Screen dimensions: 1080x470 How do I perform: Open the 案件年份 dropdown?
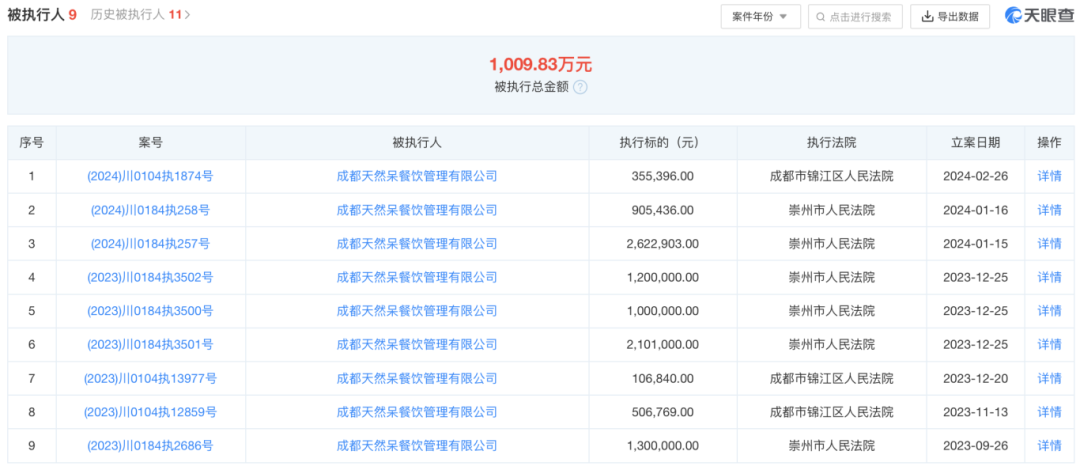tap(759, 16)
